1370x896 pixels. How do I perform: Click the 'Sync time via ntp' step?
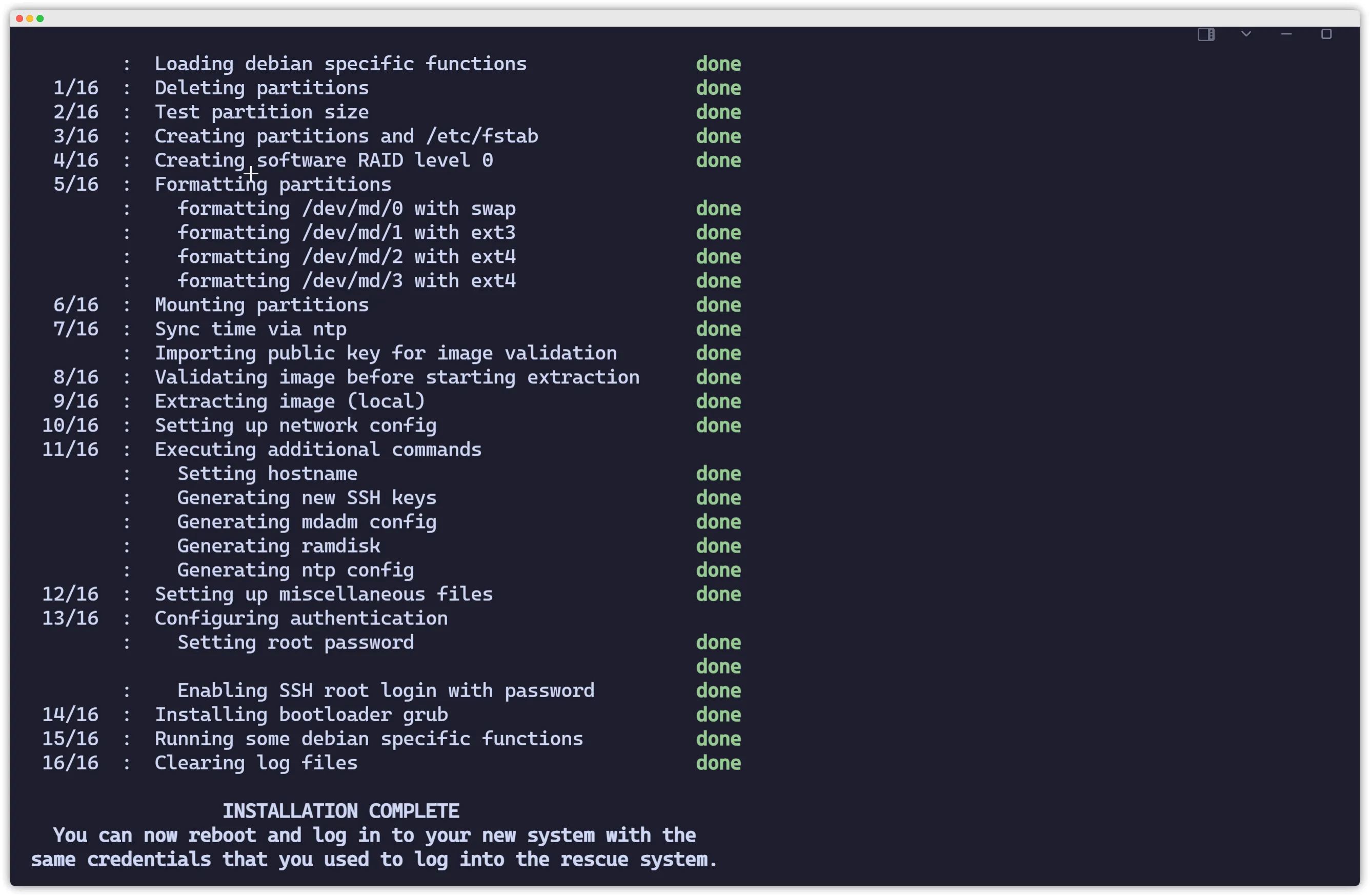click(x=250, y=329)
